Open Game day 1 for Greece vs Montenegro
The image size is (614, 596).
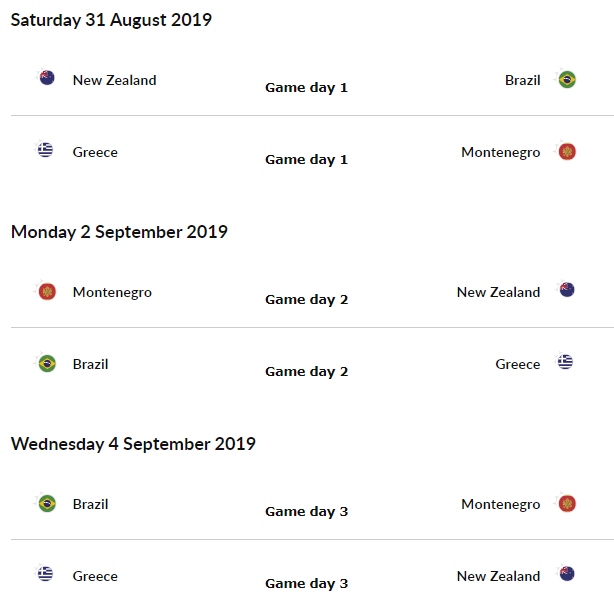pos(306,159)
